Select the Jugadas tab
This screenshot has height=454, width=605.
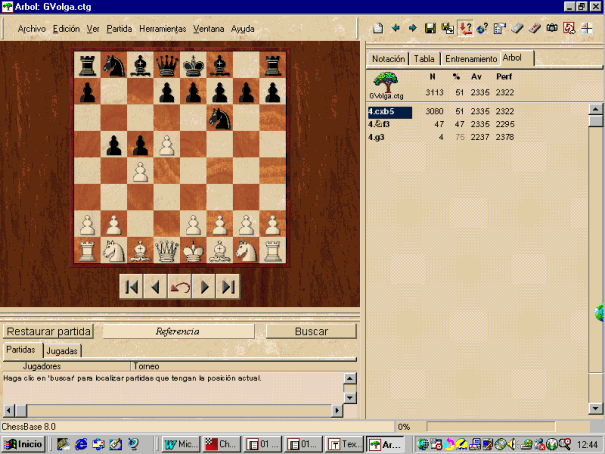64,351
